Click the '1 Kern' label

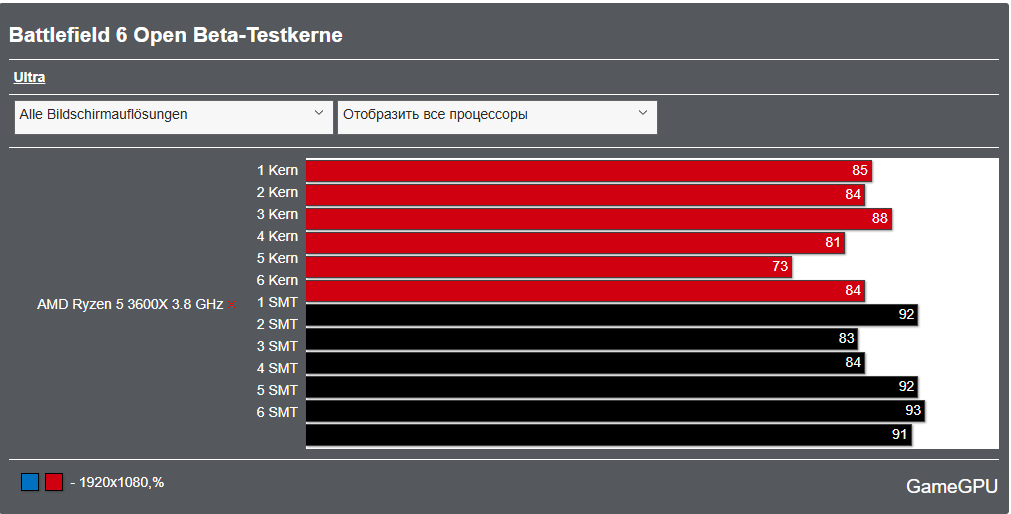tap(277, 170)
